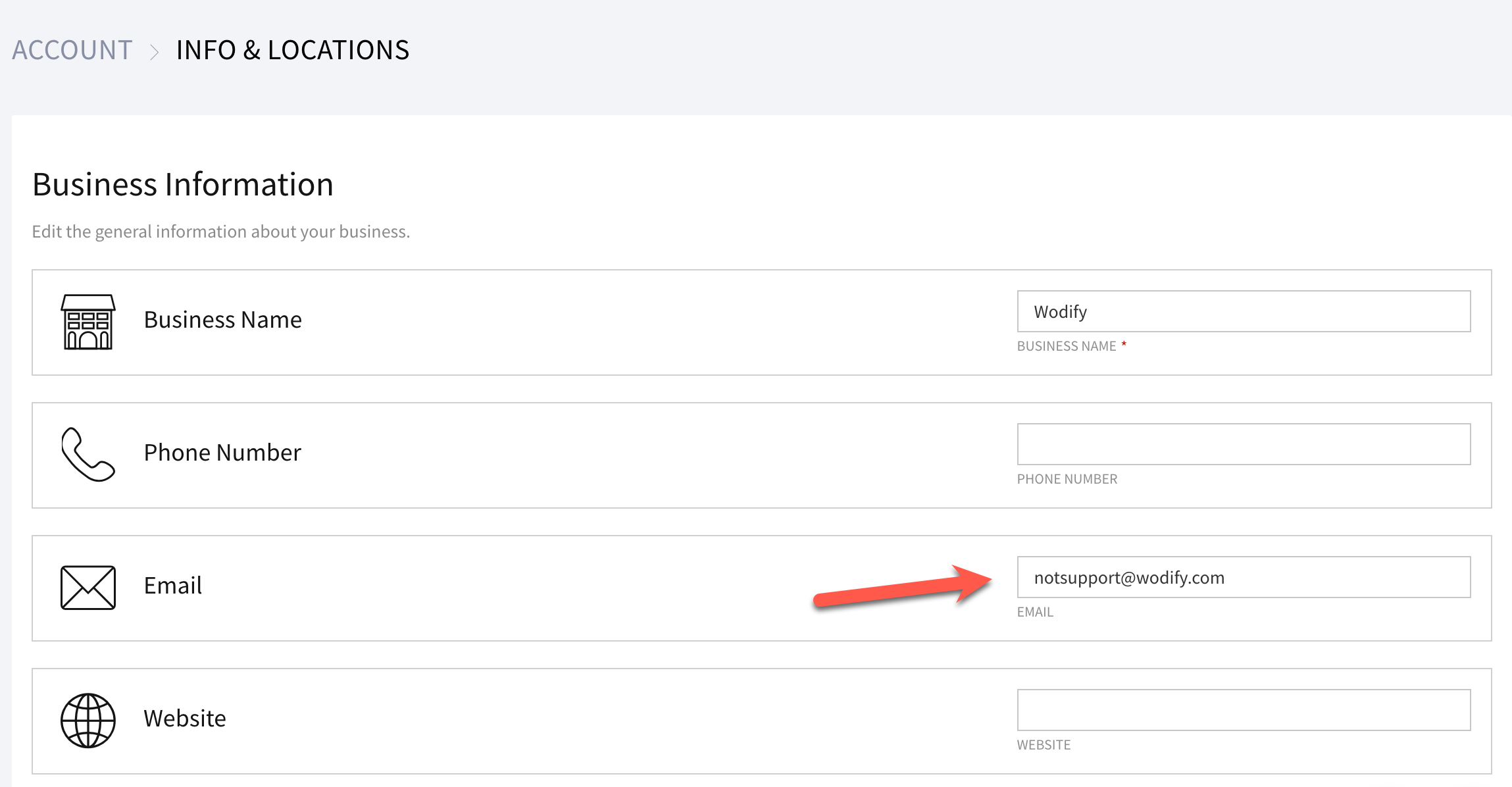Click the 'BUSINESS NAME' caption under the field

pos(1067,346)
